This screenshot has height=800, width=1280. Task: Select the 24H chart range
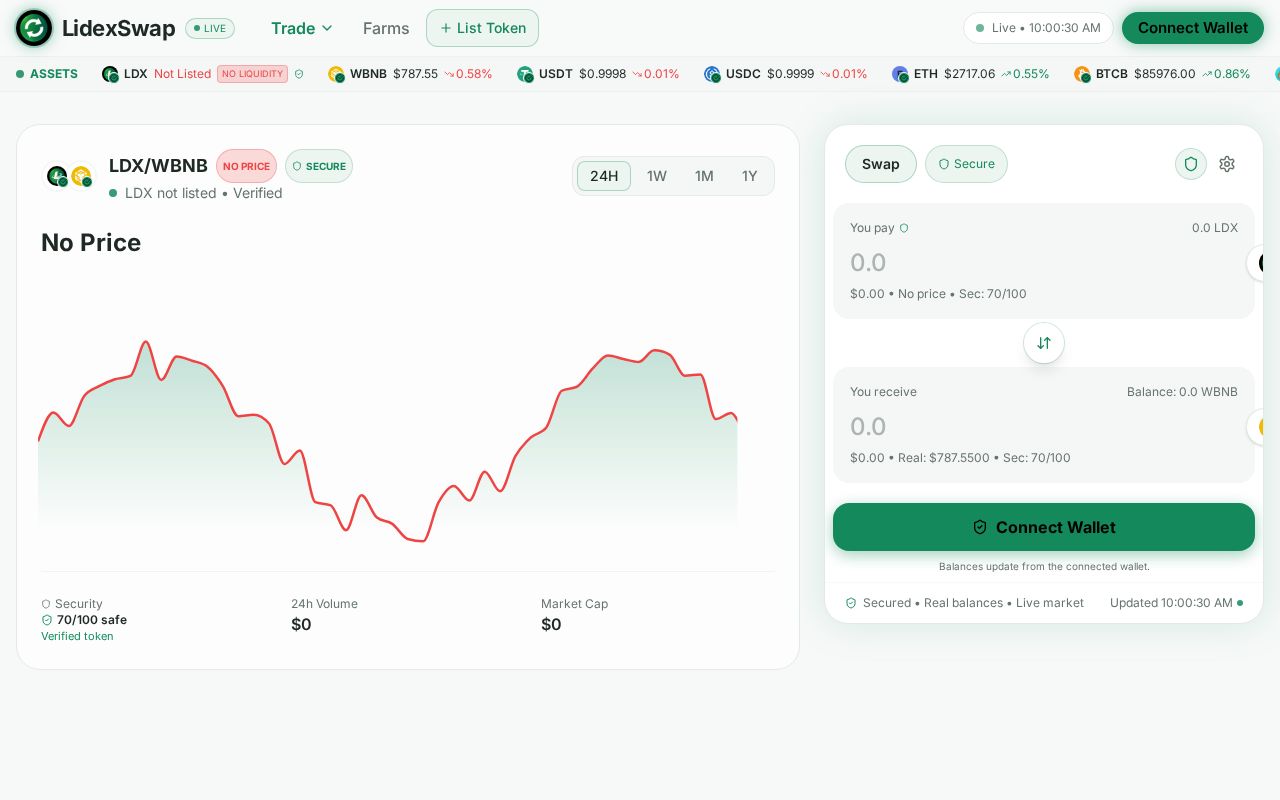point(604,176)
